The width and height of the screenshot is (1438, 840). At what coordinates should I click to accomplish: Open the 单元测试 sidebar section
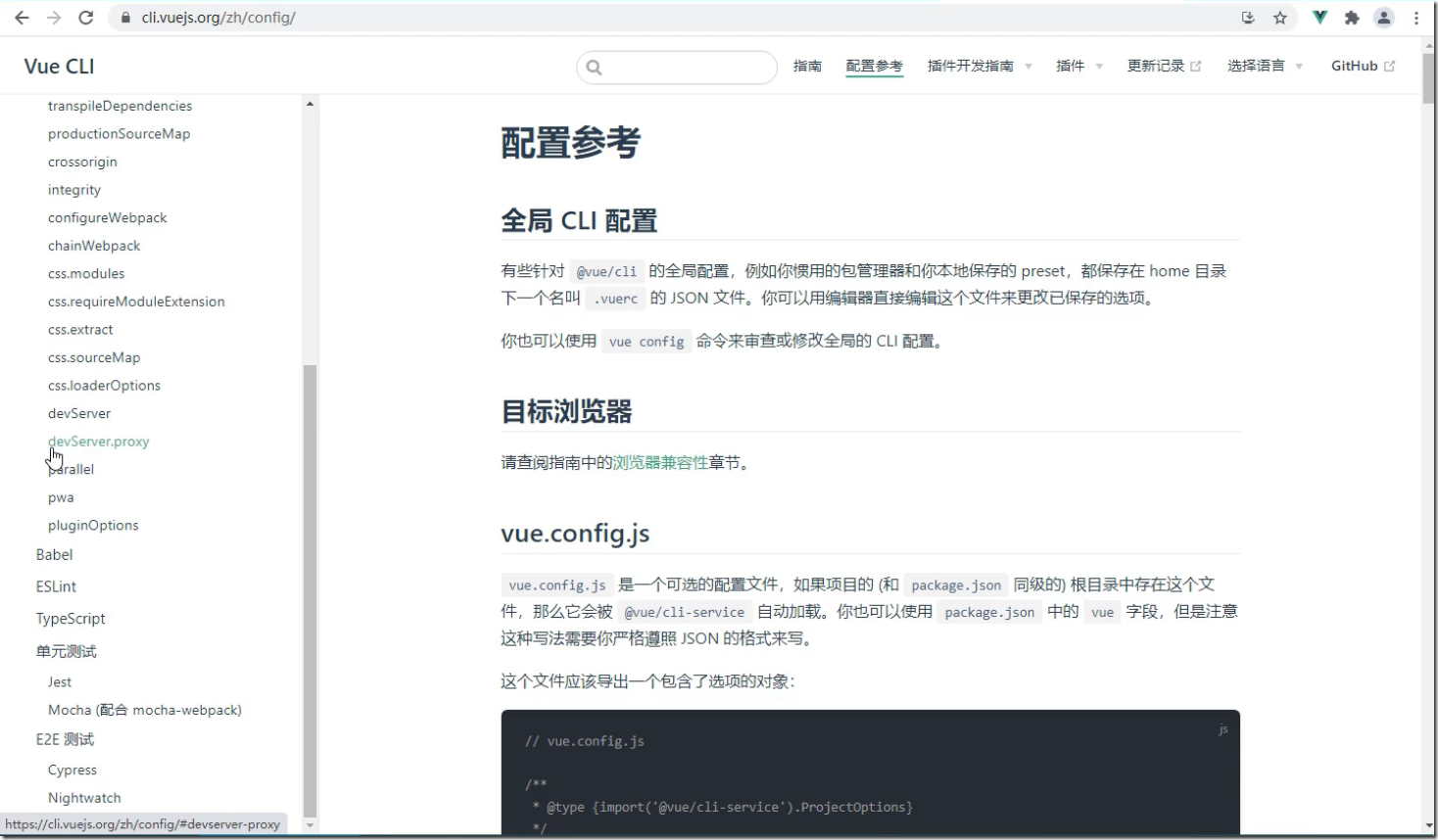pyautogui.click(x=67, y=651)
